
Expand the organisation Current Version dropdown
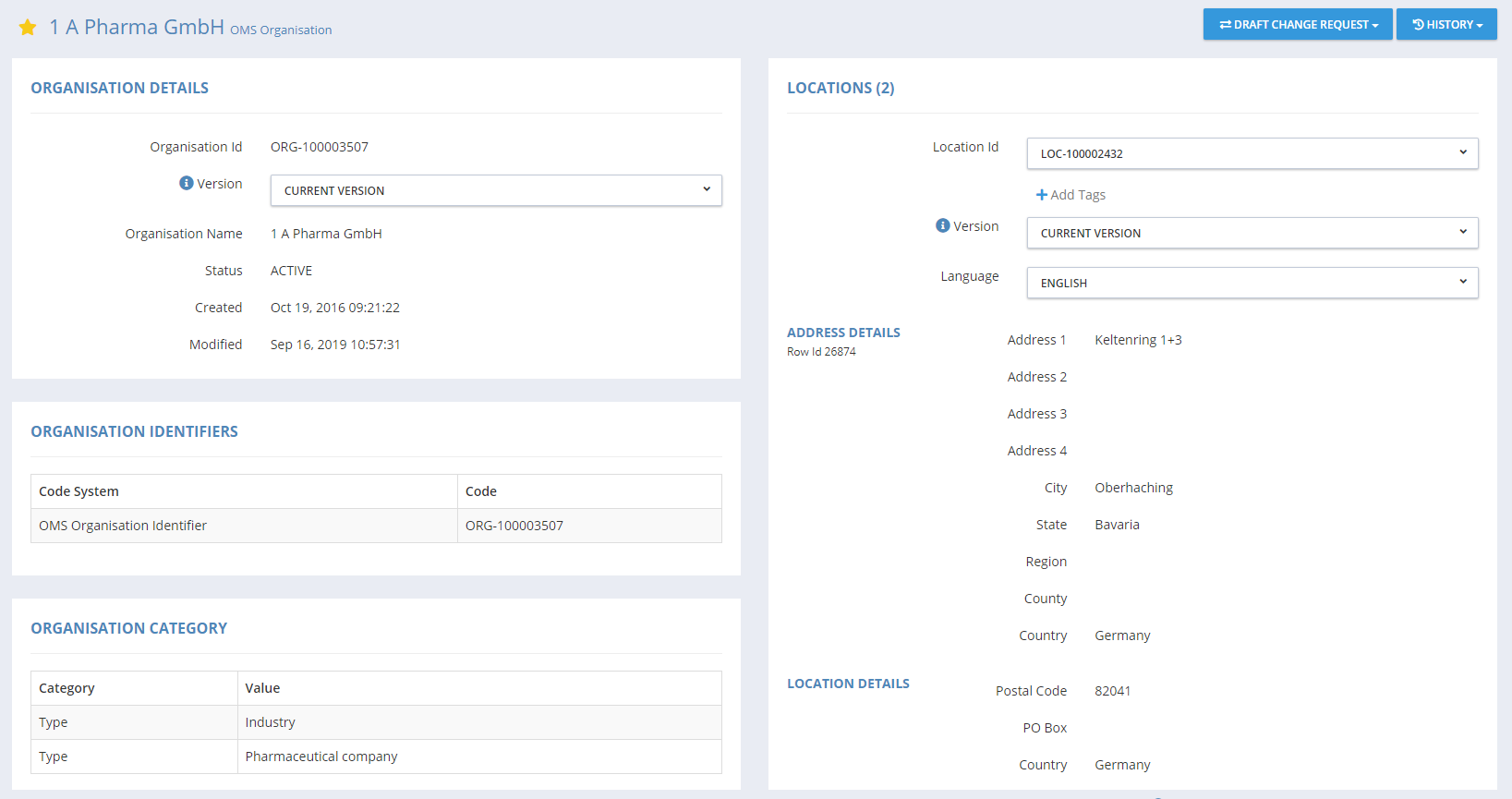(495, 190)
